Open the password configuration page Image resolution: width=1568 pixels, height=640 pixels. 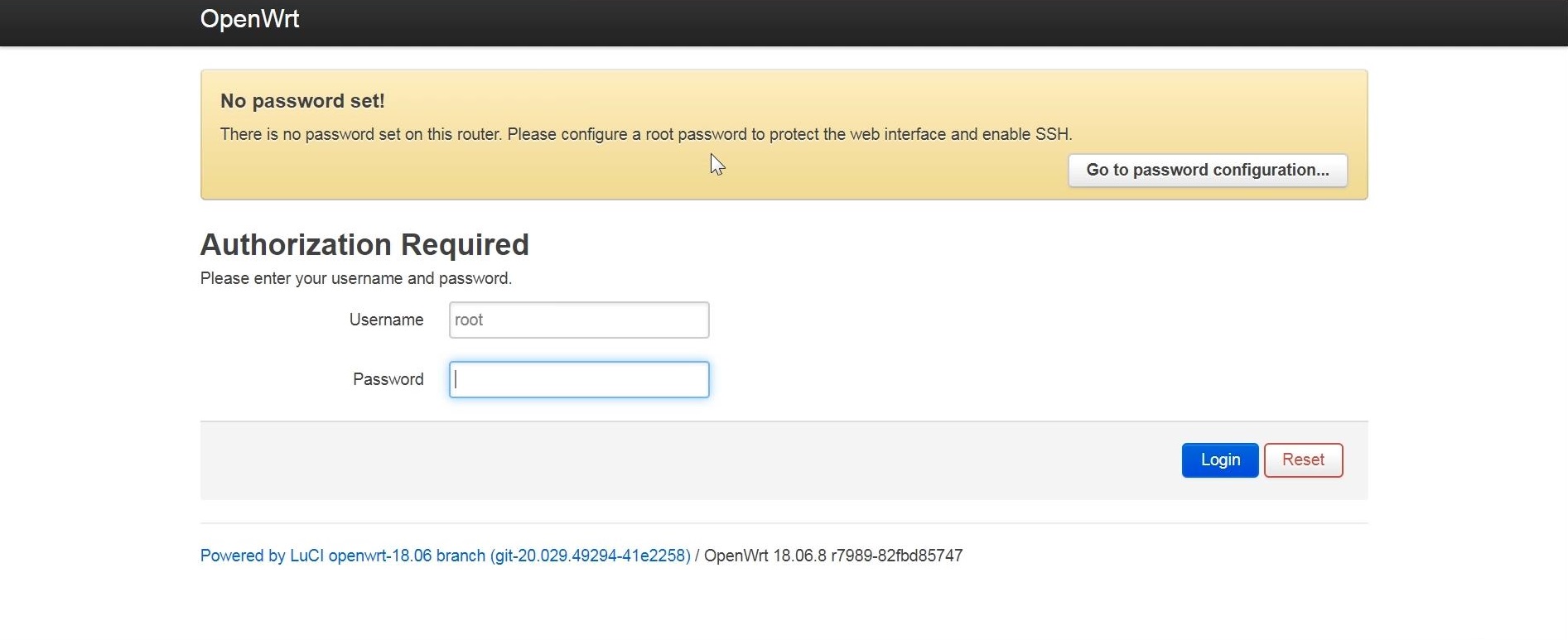1207,171
